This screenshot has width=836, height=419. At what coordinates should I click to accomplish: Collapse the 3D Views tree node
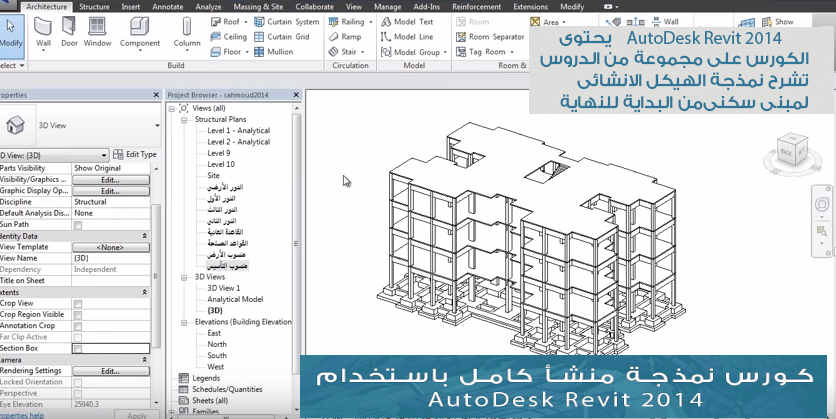(184, 277)
